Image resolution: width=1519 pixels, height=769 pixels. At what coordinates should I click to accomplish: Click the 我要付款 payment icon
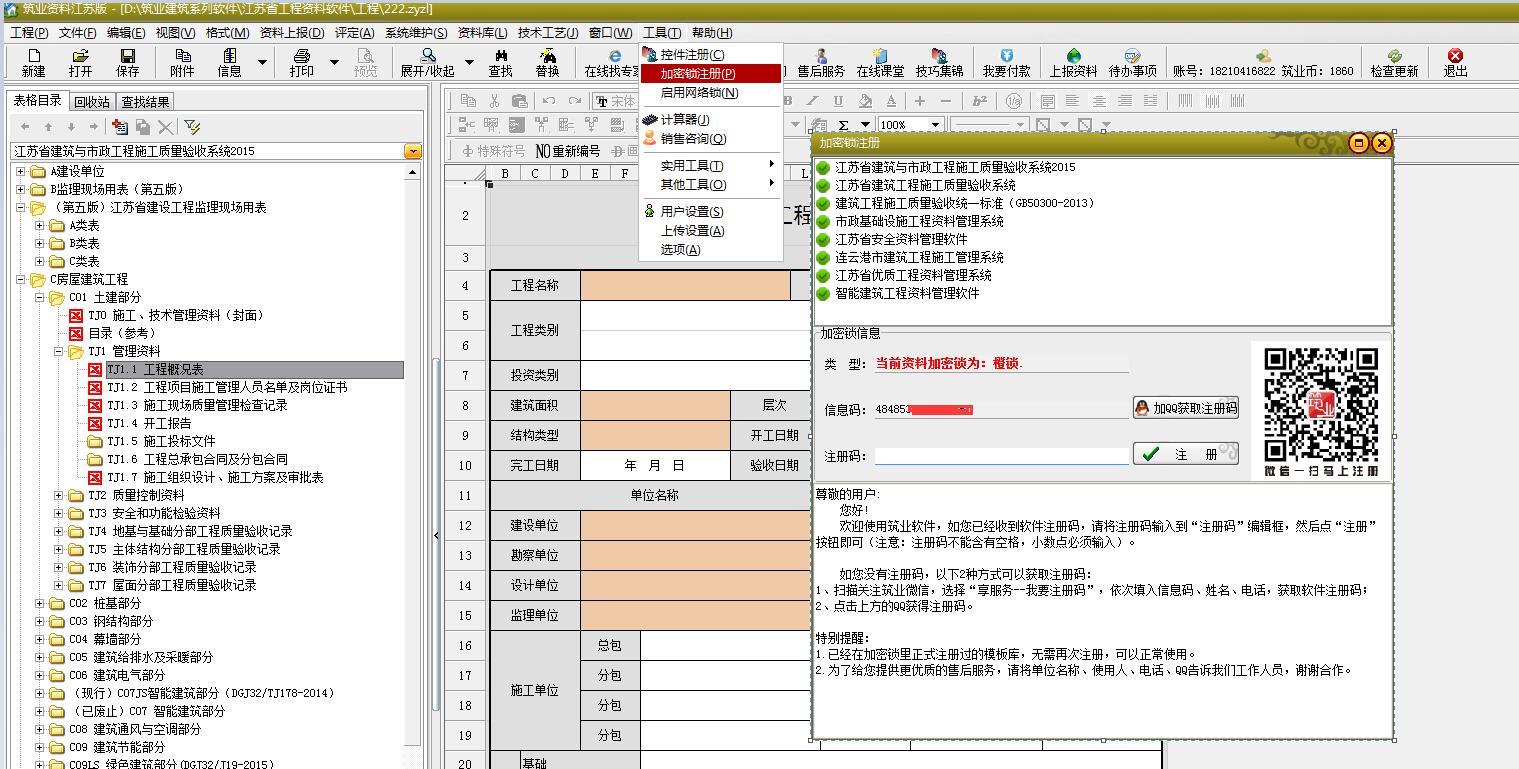click(x=1006, y=63)
